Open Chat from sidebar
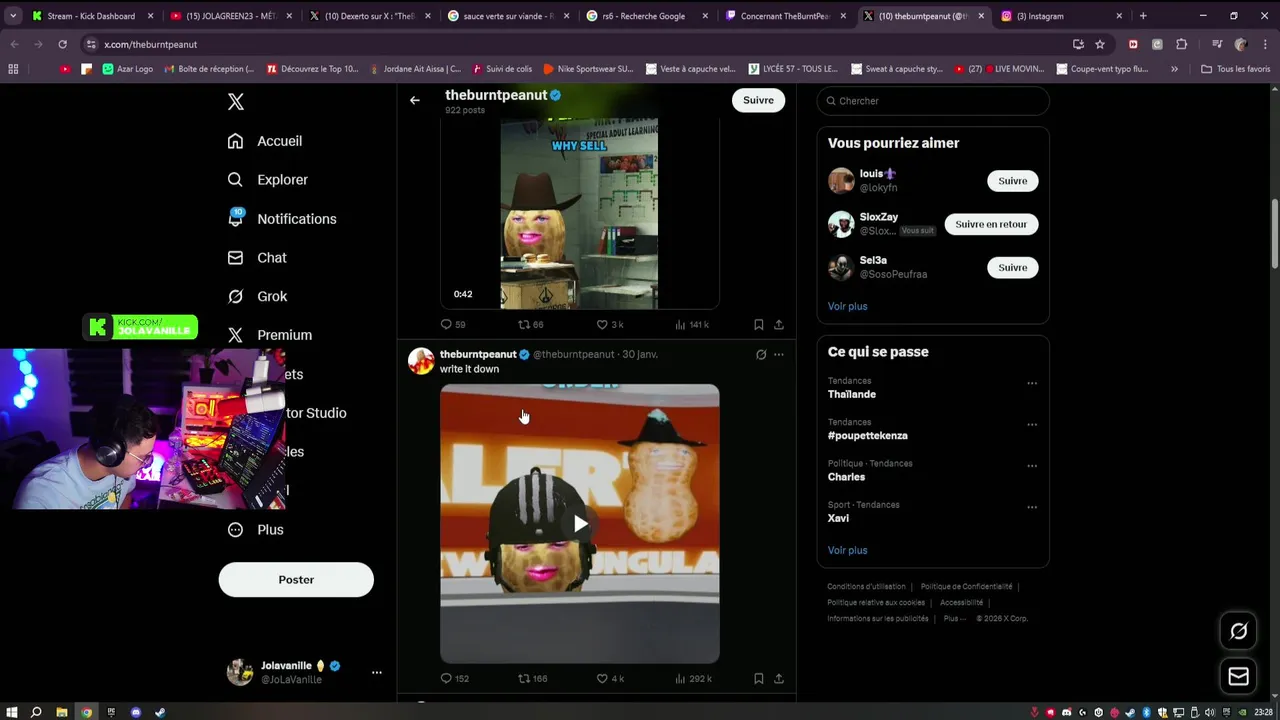Image resolution: width=1280 pixels, height=720 pixels. (257, 258)
